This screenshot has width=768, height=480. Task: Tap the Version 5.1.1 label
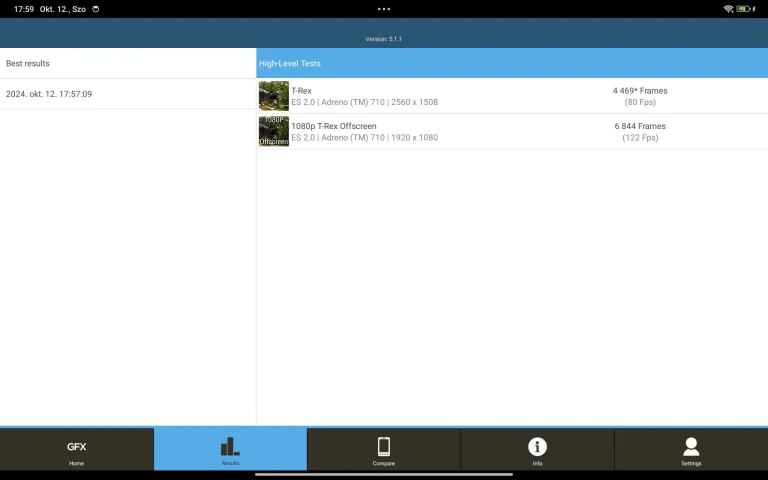pos(384,39)
